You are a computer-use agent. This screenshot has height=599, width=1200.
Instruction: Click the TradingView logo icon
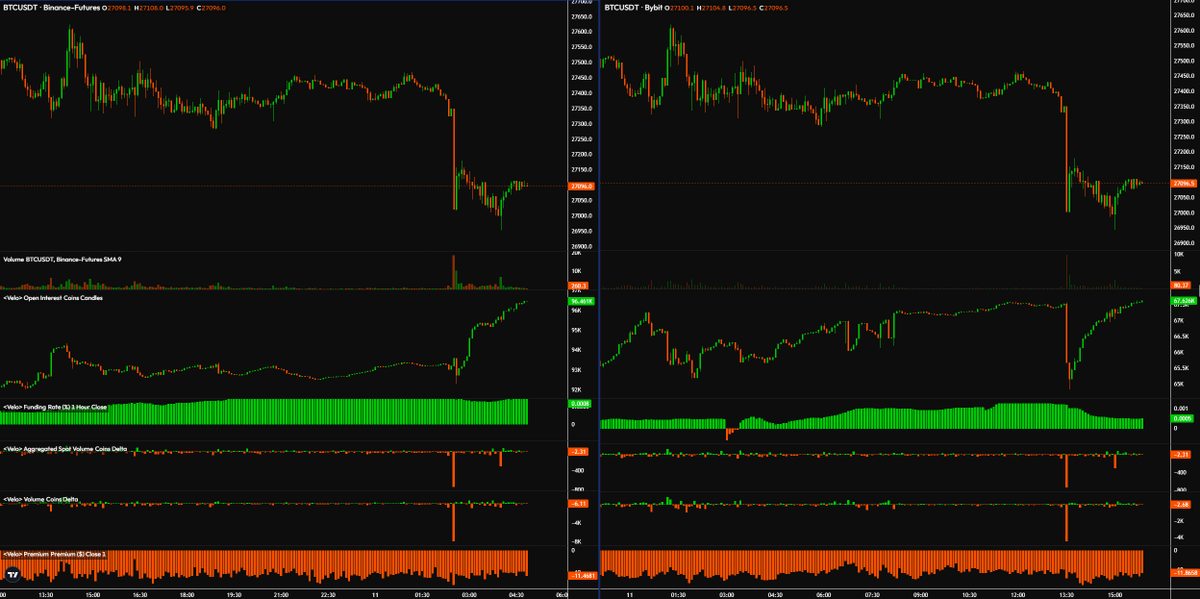pyautogui.click(x=14, y=575)
